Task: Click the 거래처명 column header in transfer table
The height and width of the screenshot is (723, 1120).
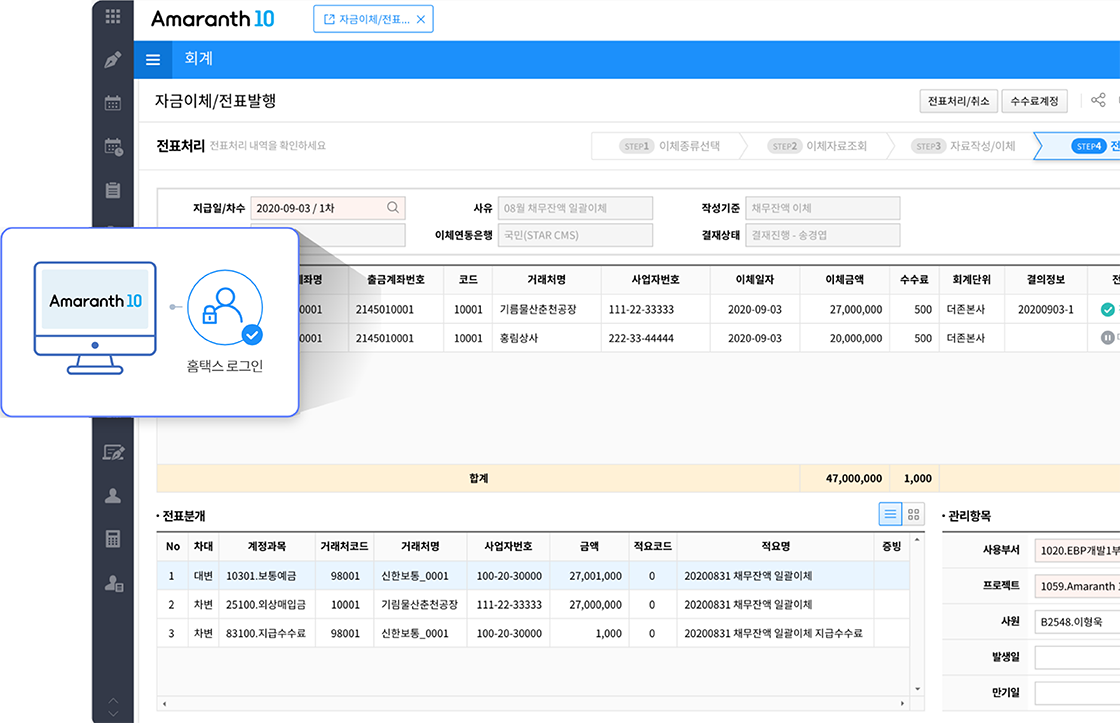Action: point(546,279)
